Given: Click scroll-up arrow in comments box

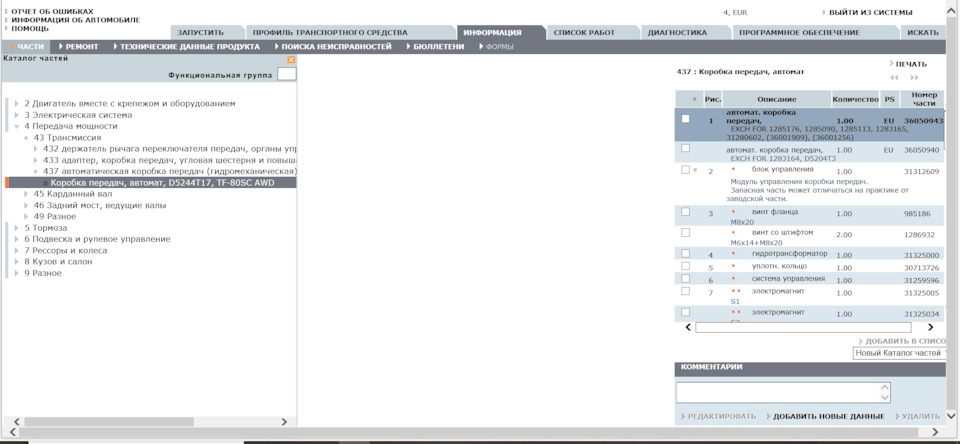Looking at the screenshot, I should tap(884, 388).
